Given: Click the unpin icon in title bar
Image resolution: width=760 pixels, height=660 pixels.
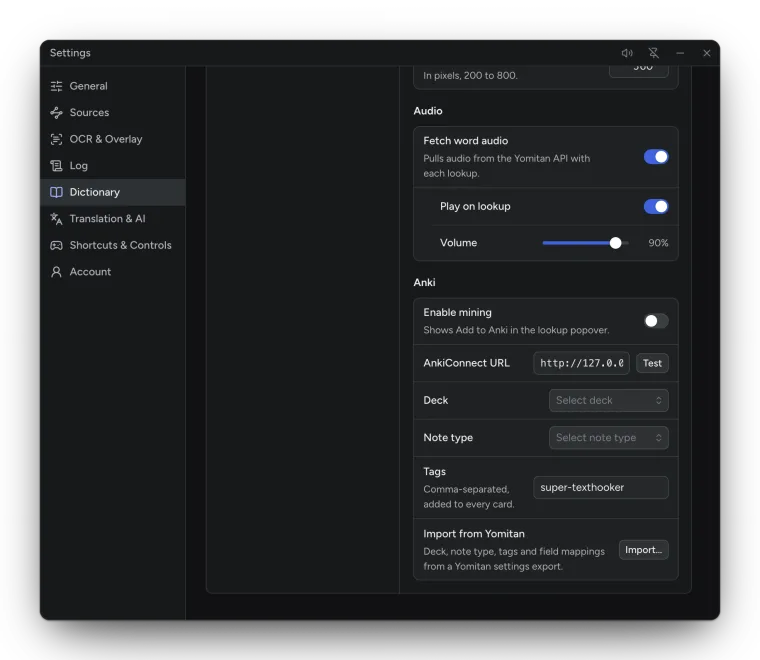Looking at the screenshot, I should coord(654,53).
